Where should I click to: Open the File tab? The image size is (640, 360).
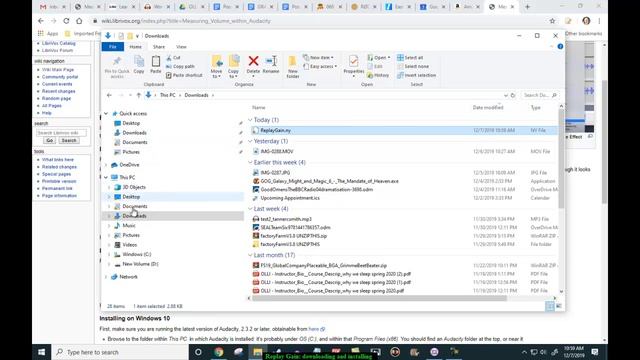113,47
